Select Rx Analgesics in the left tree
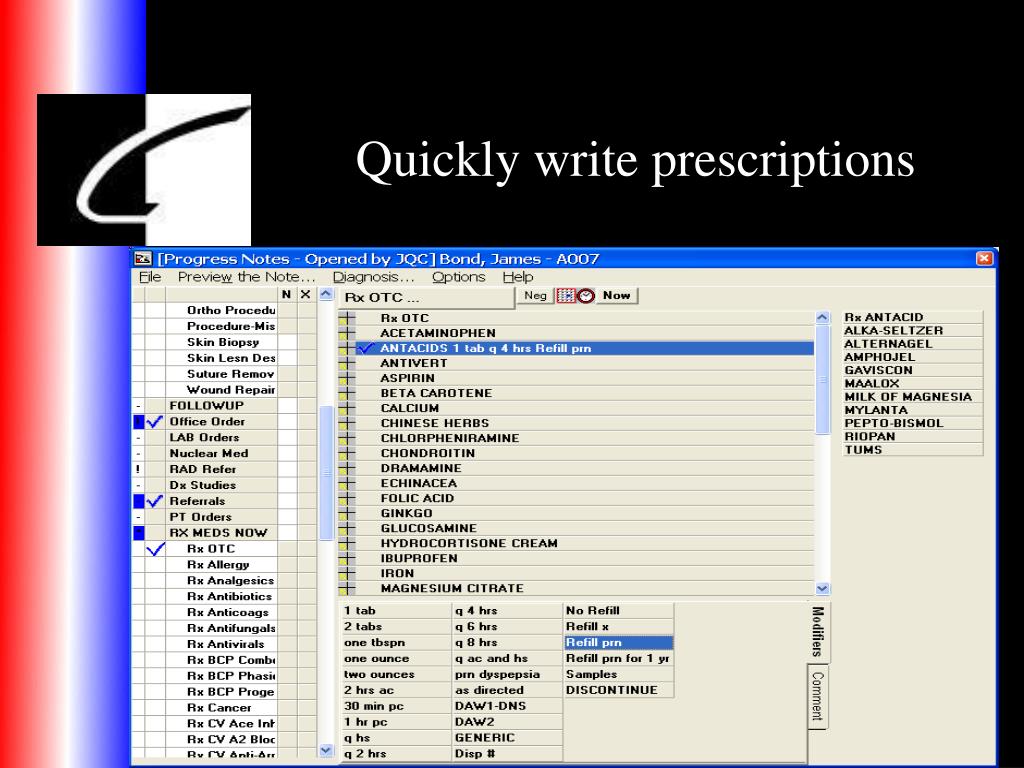1024x768 pixels. click(x=230, y=581)
